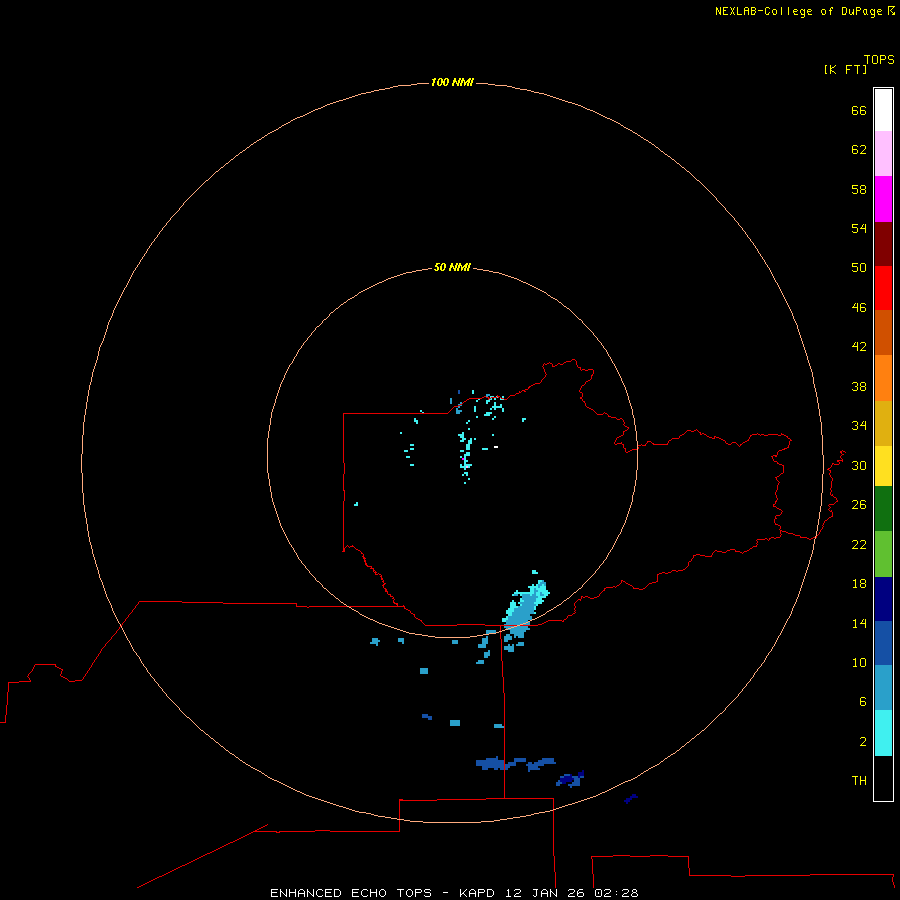Click the black TH legend swatch
The height and width of the screenshot is (900, 900).
[883, 778]
